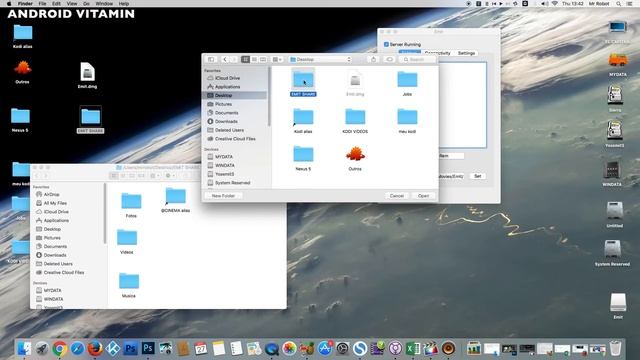This screenshot has height=360, width=640.
Task: Open the Go menu in the menu bar
Action: 86,3
